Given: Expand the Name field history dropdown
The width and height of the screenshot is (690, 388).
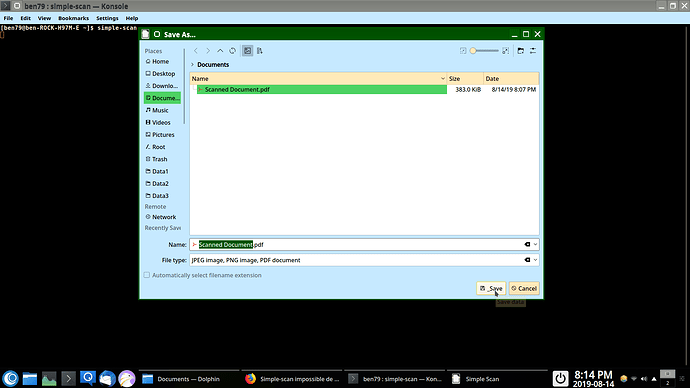Looking at the screenshot, I should click(x=535, y=245).
